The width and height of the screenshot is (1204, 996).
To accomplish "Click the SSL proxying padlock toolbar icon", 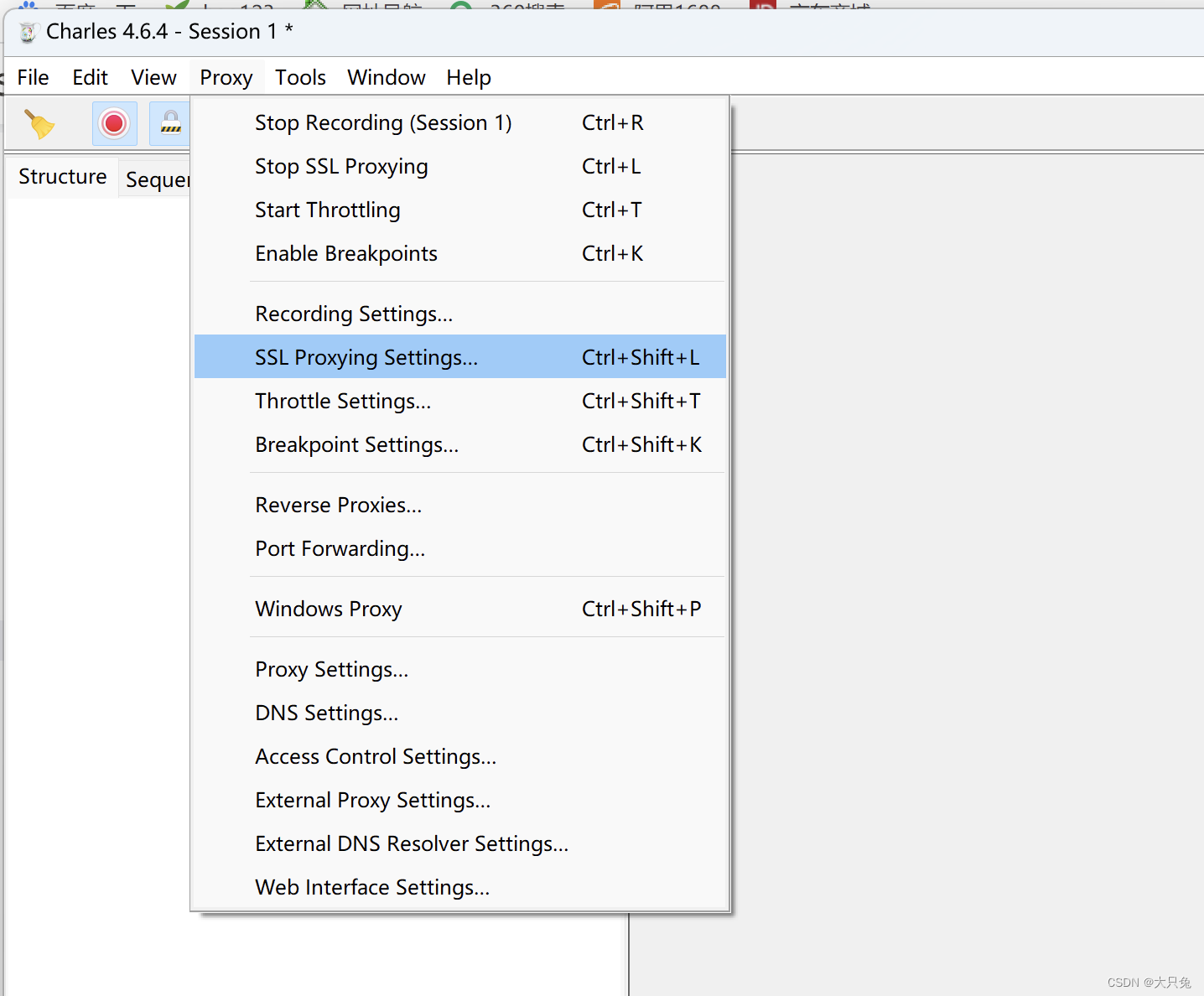I will click(170, 124).
